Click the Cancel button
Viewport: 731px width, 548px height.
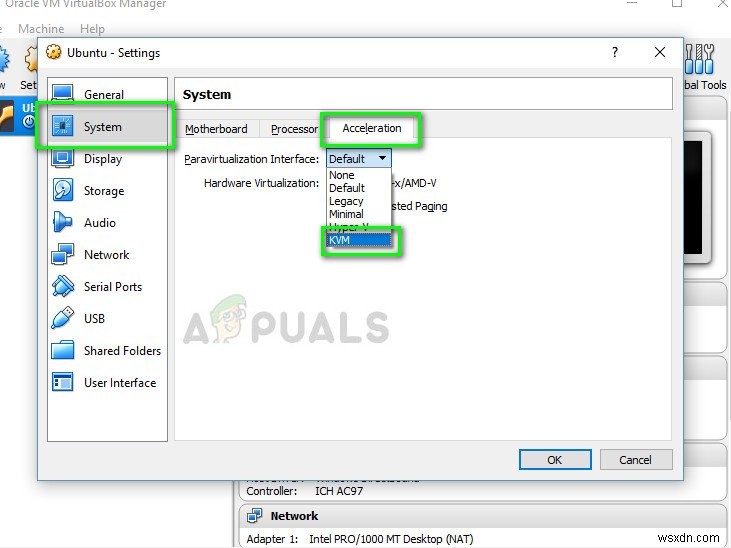click(636, 460)
